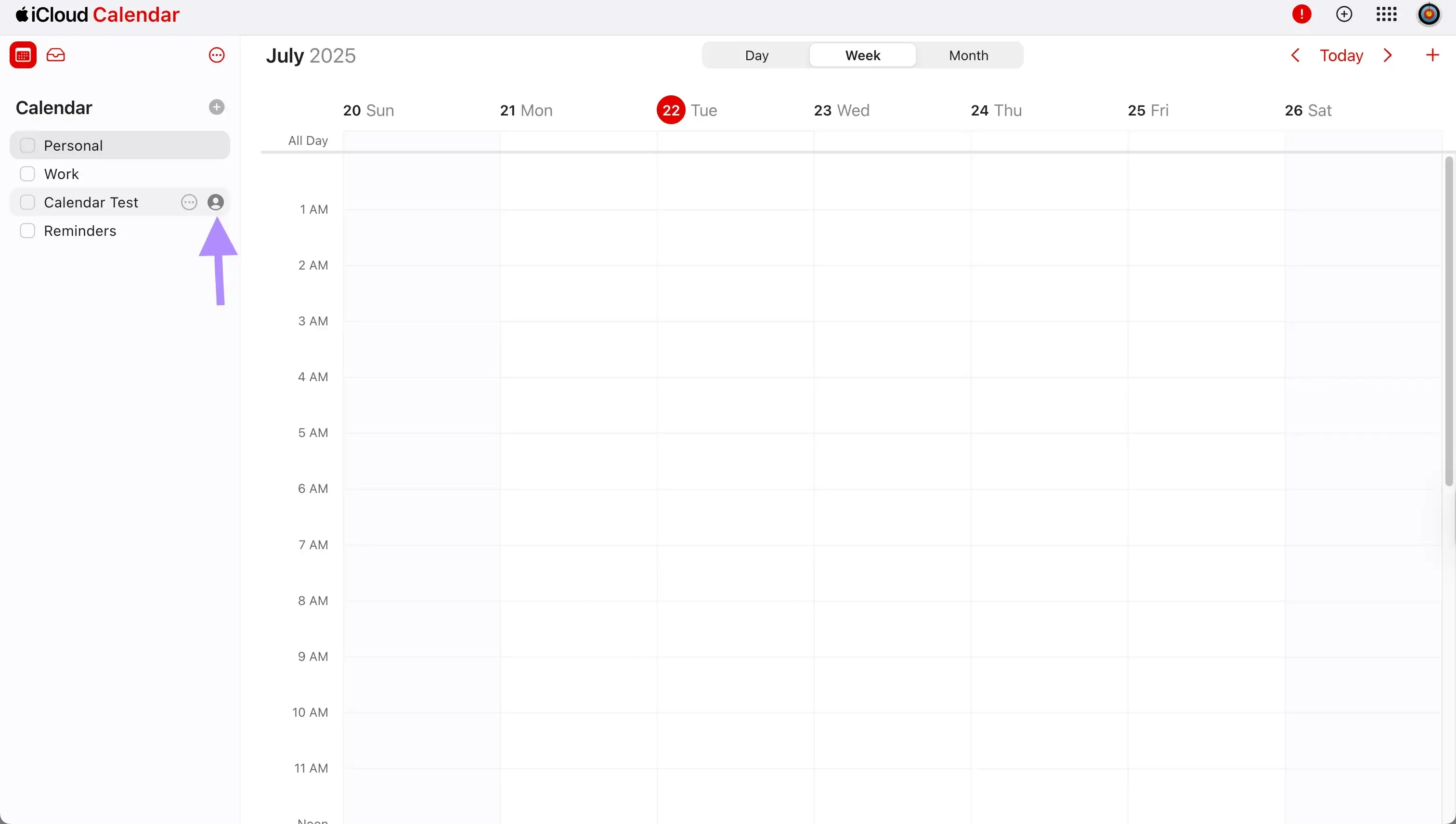Go to previous week with back chevron
The width and height of the screenshot is (1456, 824).
tap(1295, 55)
